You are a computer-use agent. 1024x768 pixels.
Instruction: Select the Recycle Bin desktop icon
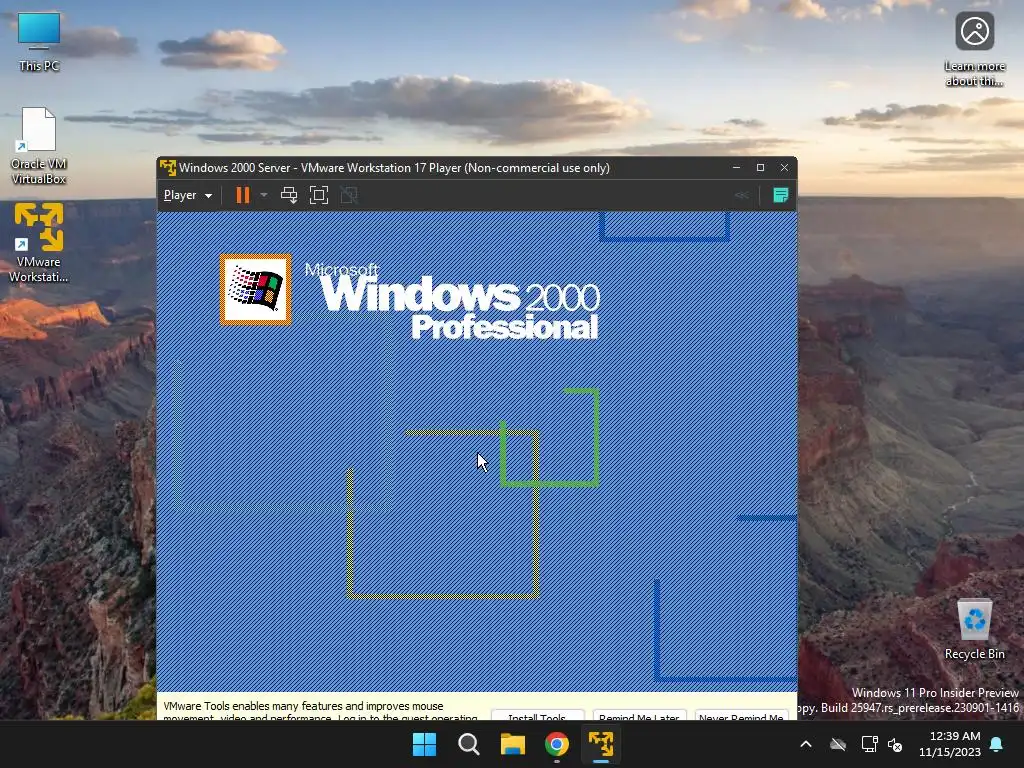pos(974,629)
